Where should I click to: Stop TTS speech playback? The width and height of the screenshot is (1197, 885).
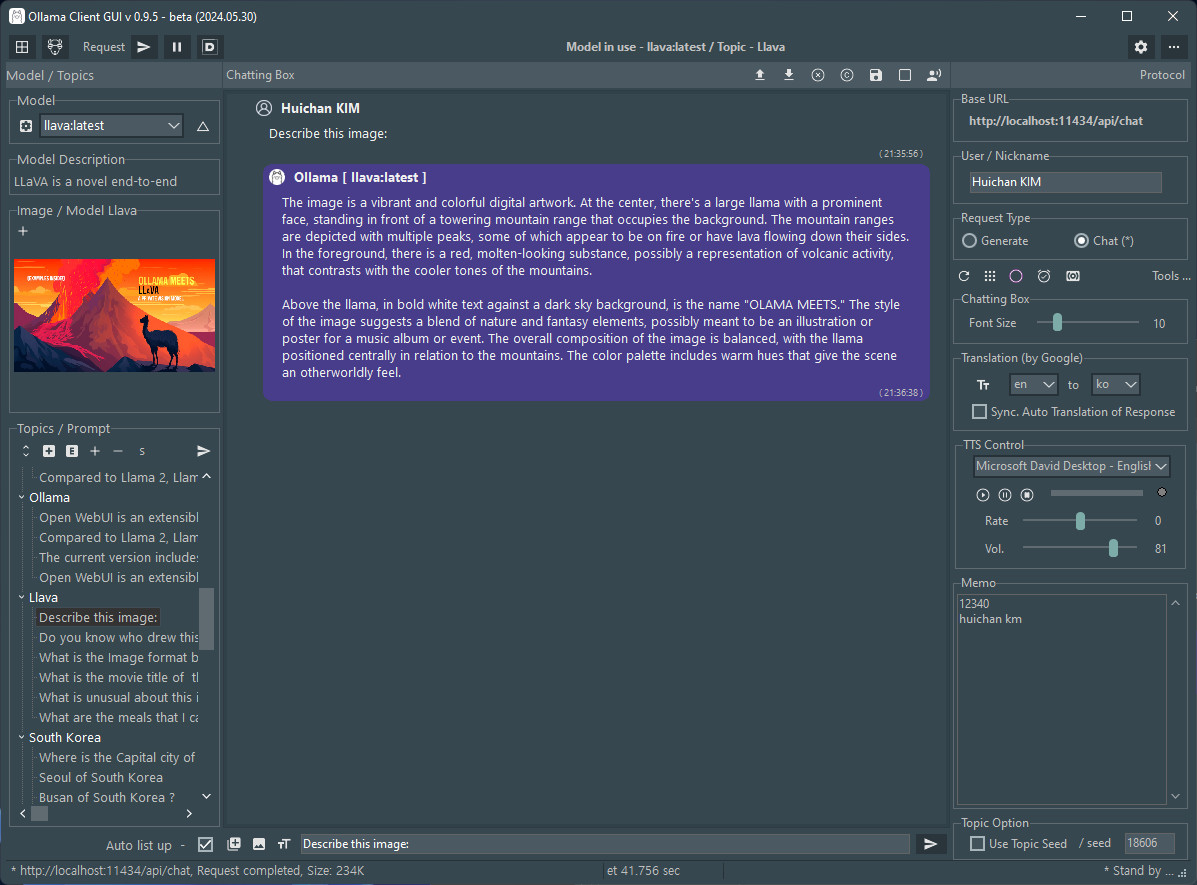(1028, 495)
